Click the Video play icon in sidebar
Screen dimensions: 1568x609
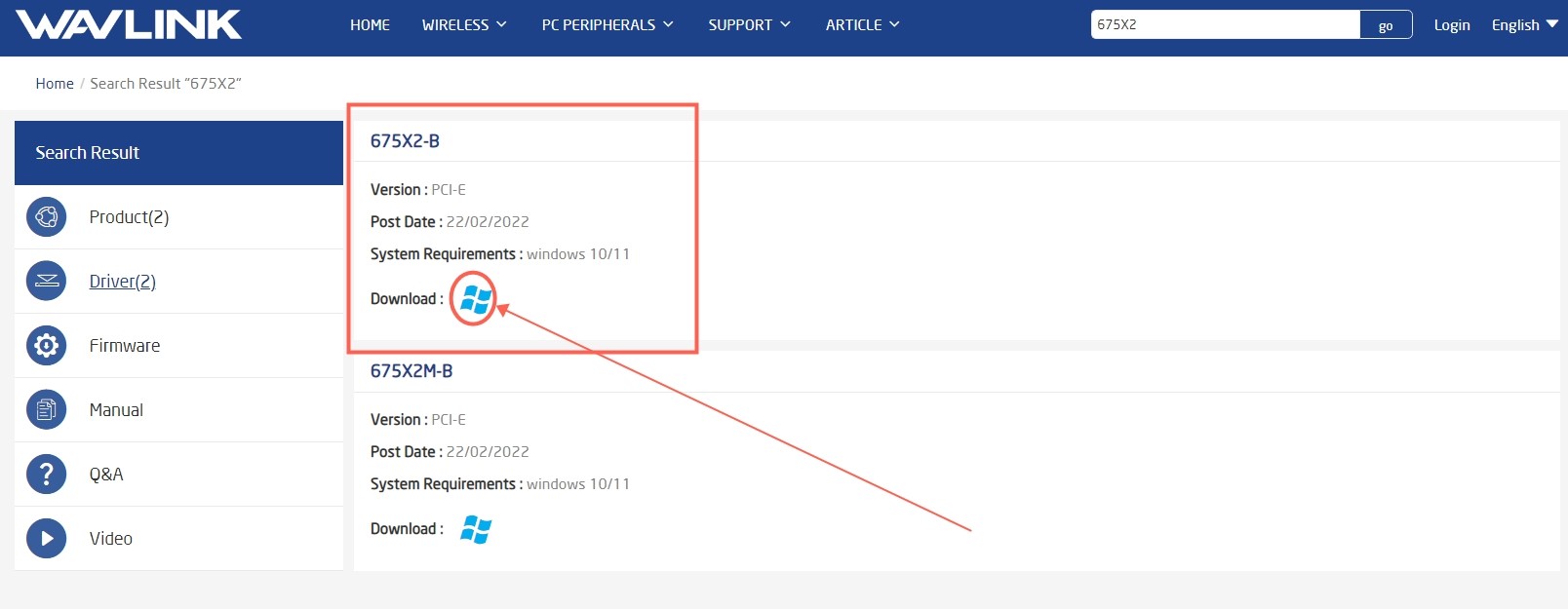(46, 539)
